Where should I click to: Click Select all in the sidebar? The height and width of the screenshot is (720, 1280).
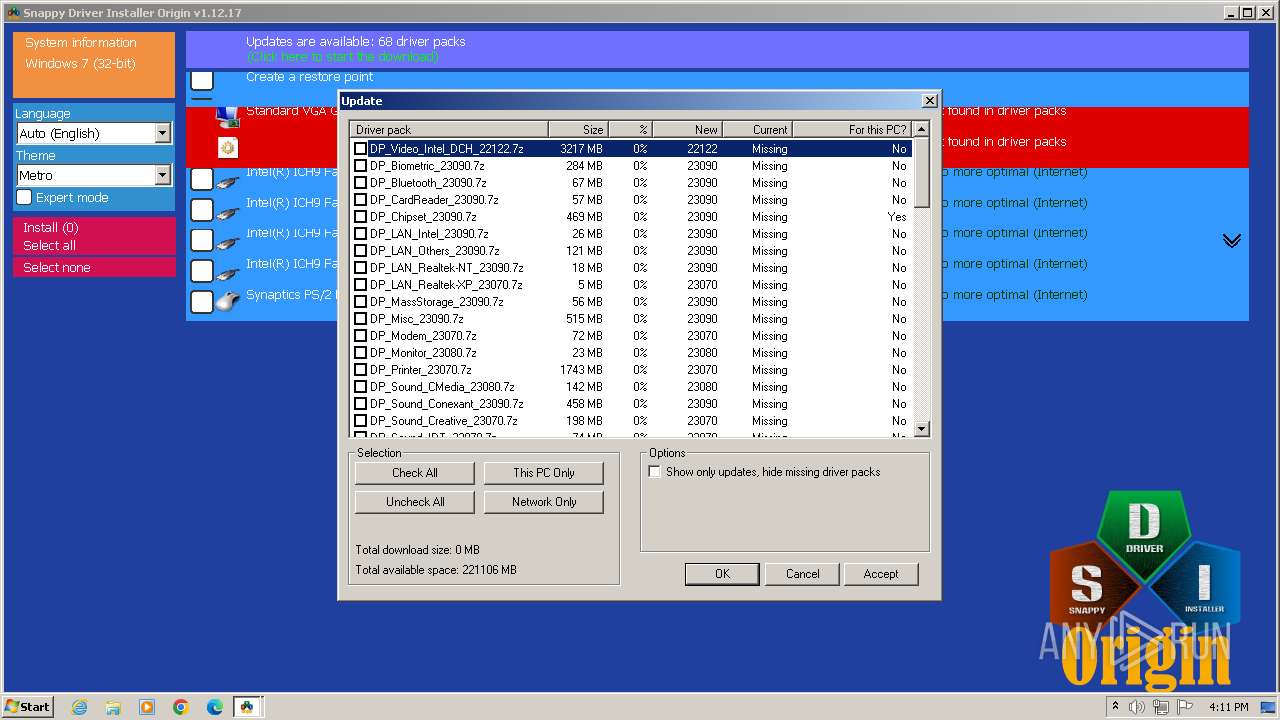(94, 246)
